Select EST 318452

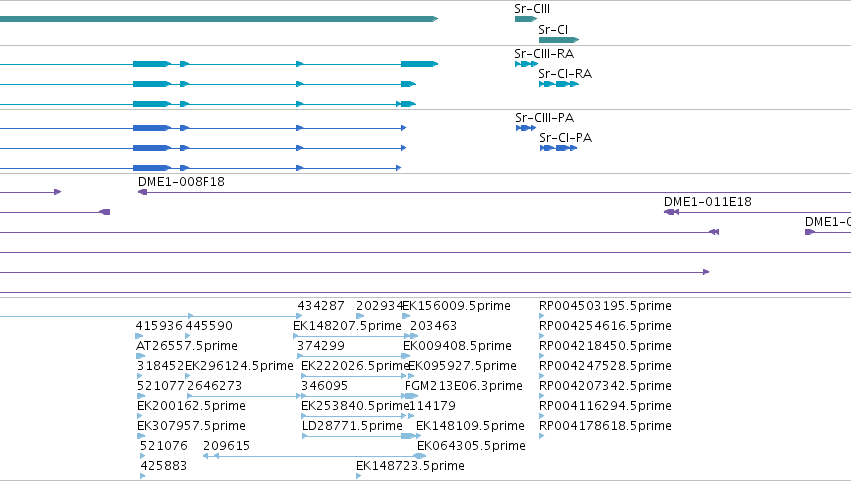pos(161,366)
